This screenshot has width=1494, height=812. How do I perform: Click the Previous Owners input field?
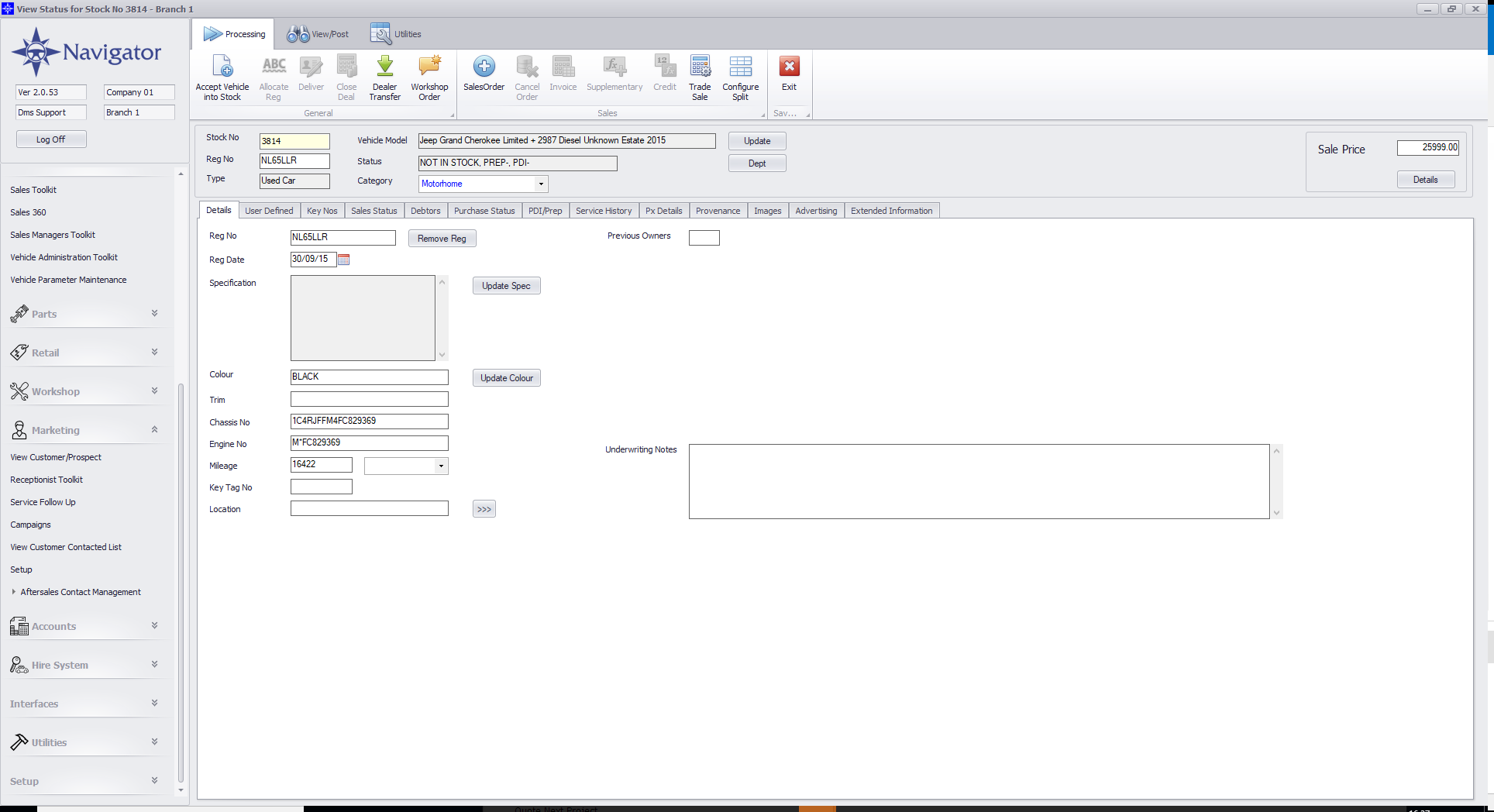[x=704, y=238]
